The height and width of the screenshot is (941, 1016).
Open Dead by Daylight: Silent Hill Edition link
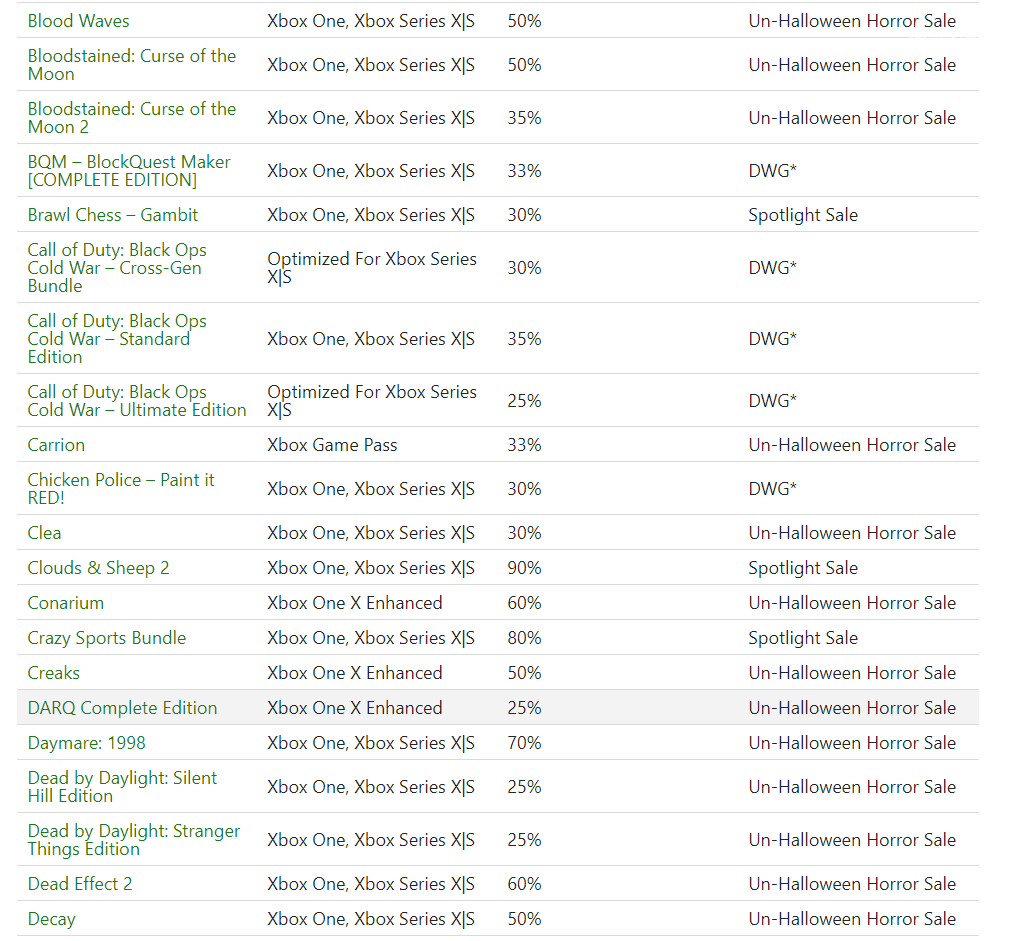pos(122,787)
